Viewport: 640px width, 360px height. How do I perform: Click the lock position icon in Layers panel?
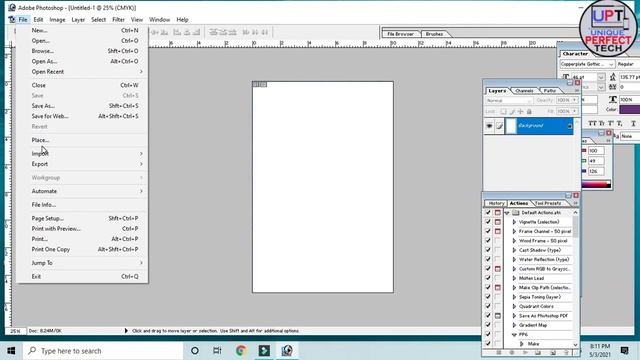click(x=520, y=111)
